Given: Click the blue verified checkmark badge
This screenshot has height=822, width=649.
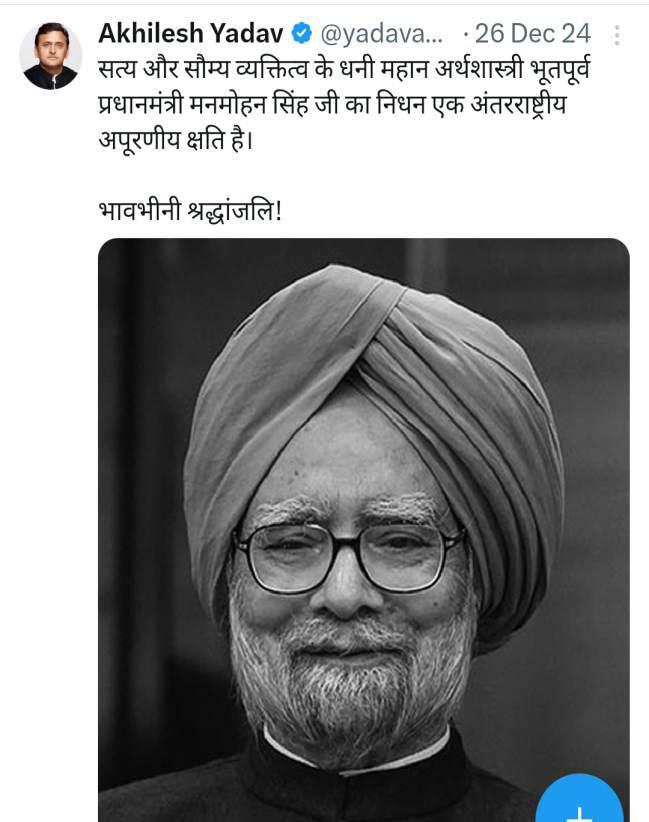Looking at the screenshot, I should coord(301,34).
